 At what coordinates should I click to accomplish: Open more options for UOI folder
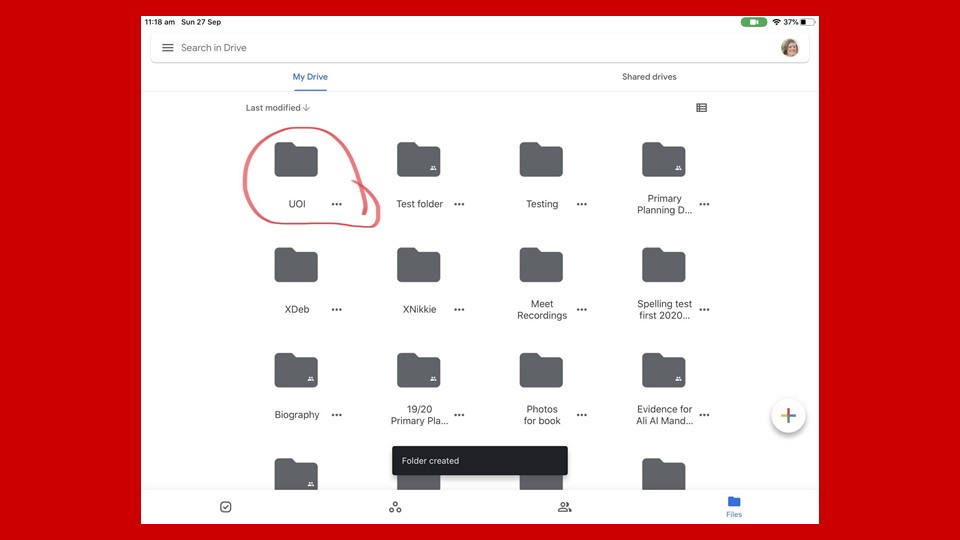coord(337,204)
